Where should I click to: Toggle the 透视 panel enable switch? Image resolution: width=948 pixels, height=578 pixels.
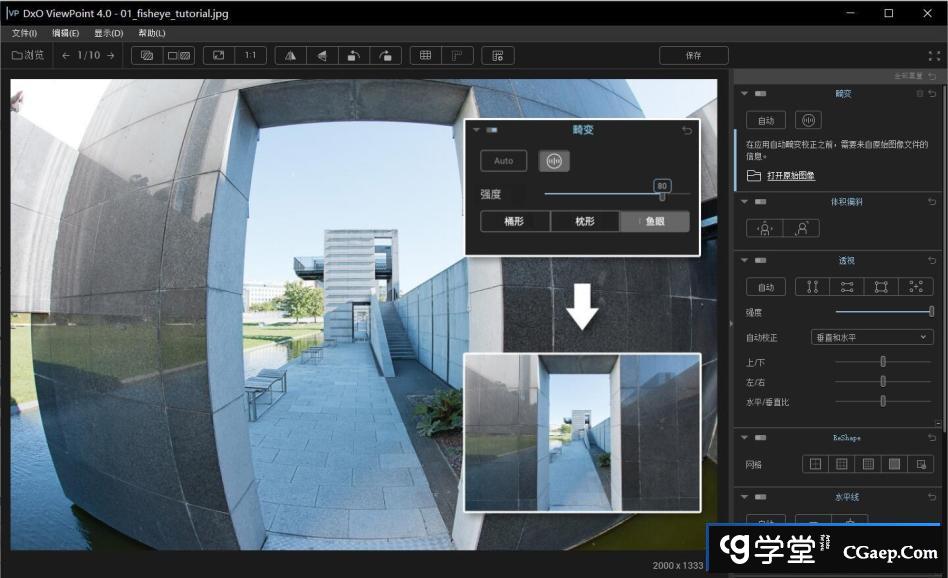761,261
